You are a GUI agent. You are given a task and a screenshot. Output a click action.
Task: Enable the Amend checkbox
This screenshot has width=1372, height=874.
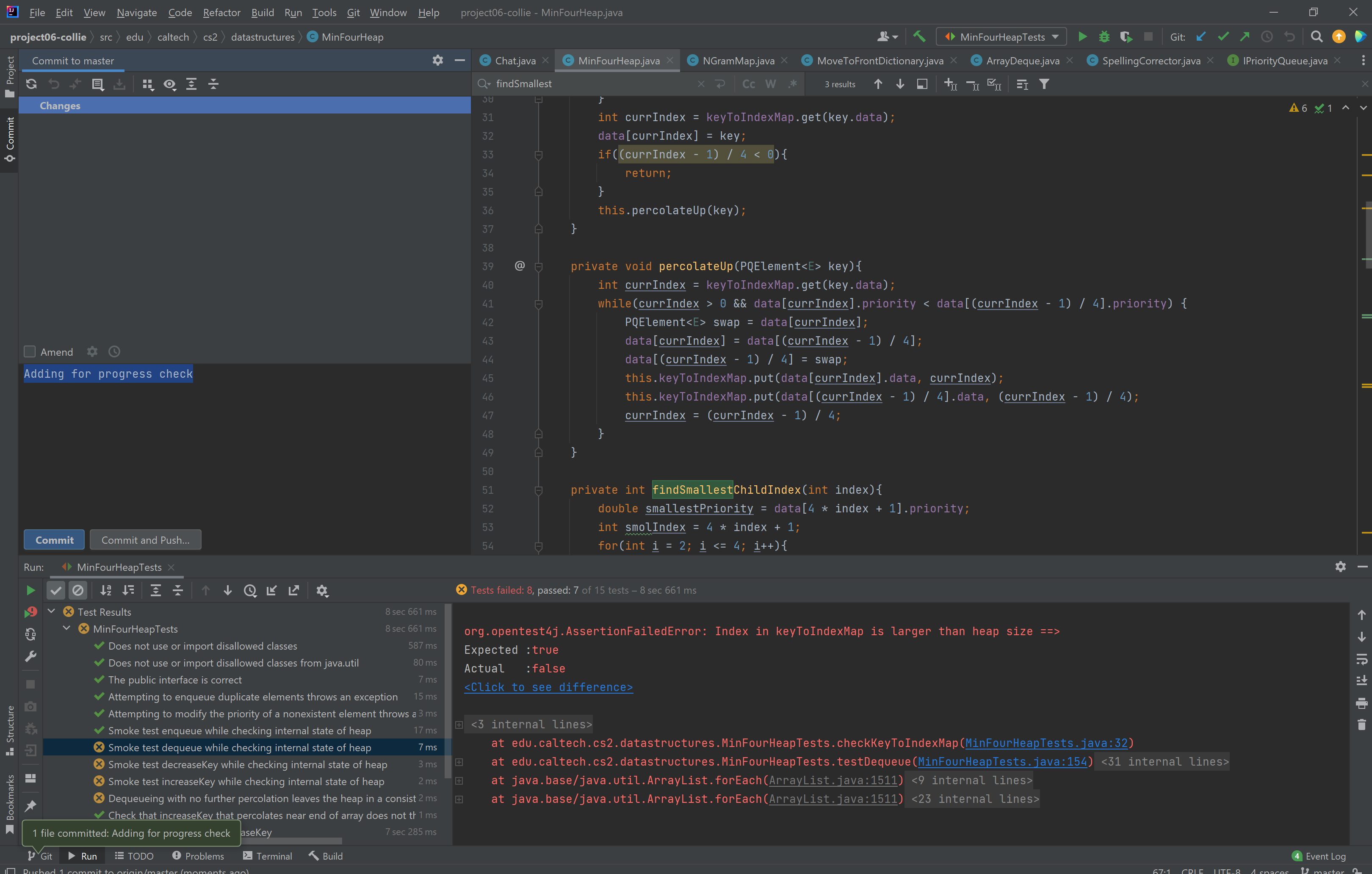tap(30, 351)
